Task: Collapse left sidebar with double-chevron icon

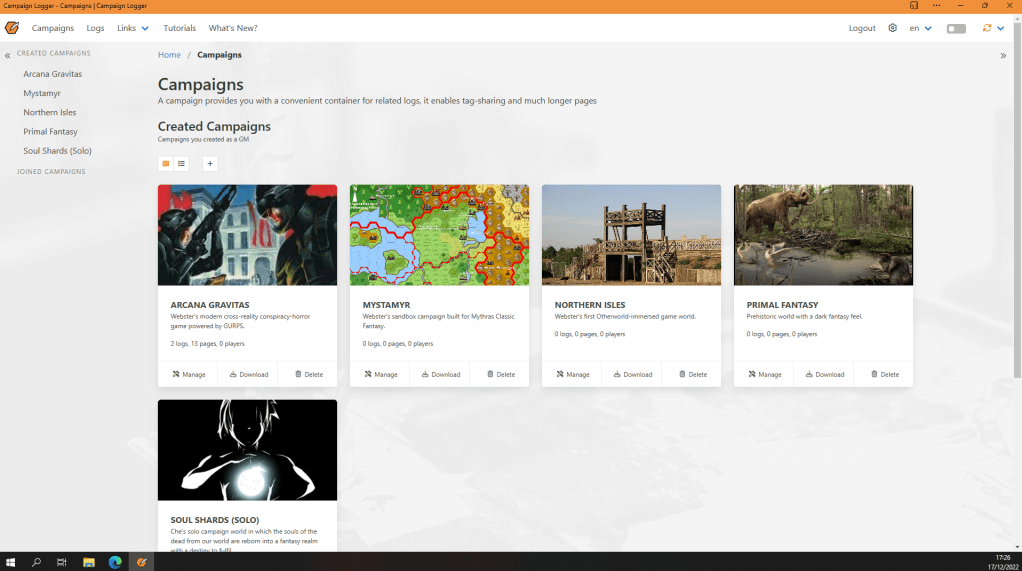Action: (8, 55)
